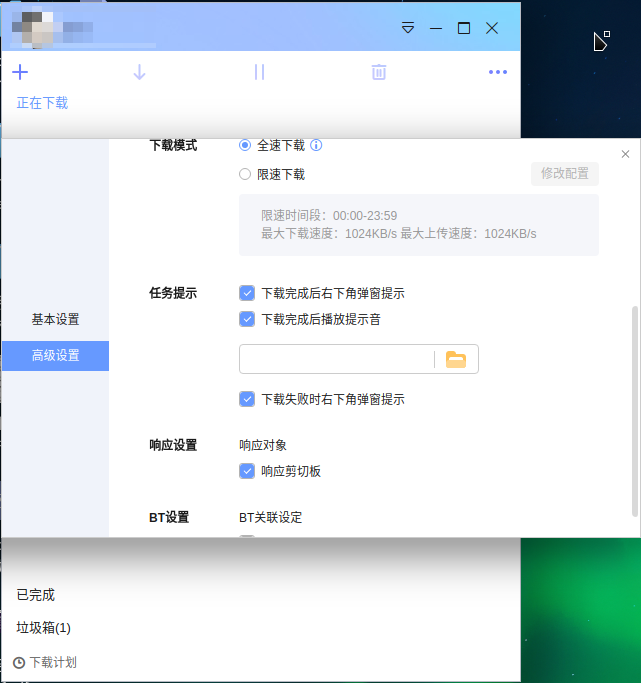Click the notification sound file path field
The image size is (641, 683).
336,360
